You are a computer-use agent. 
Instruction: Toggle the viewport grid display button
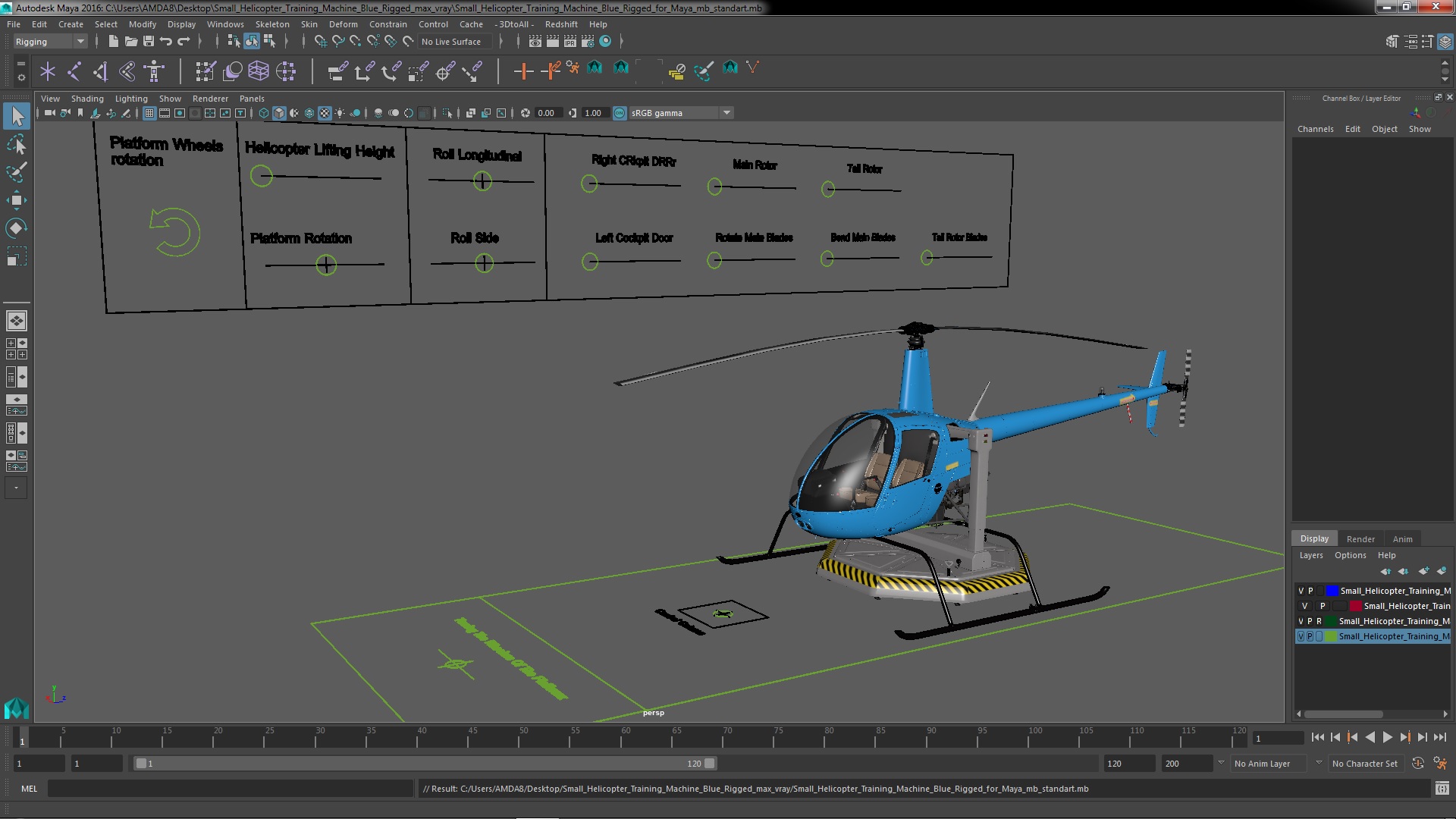click(x=149, y=113)
